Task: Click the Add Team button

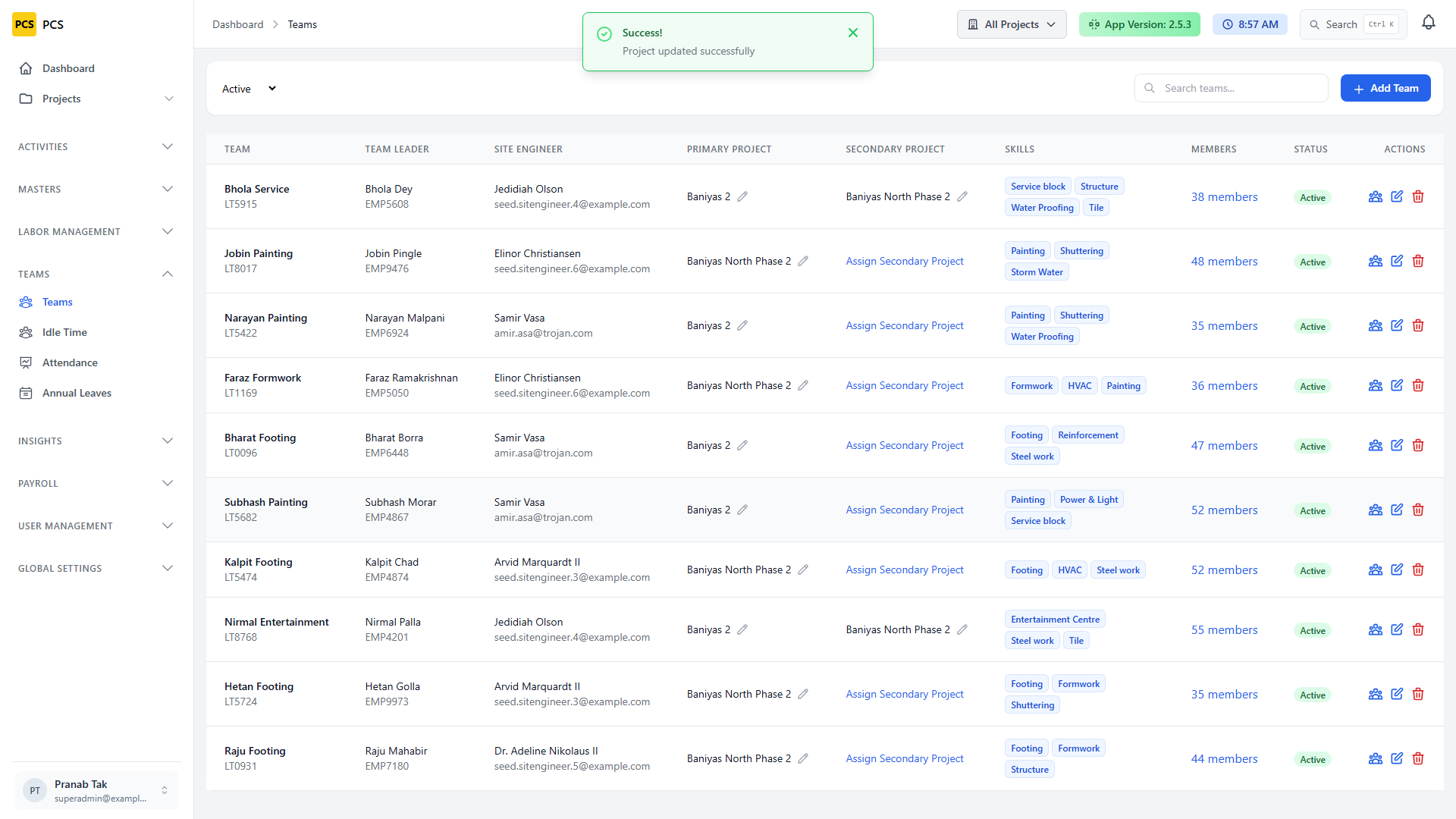Action: click(x=1385, y=88)
